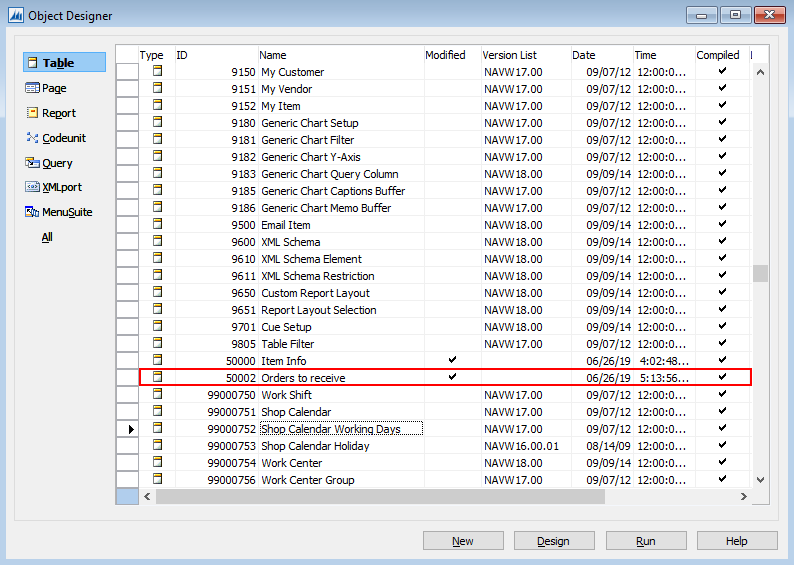Screen dimensions: 794x565
Task: Select the row marker for Work Shift
Action: coord(127,395)
